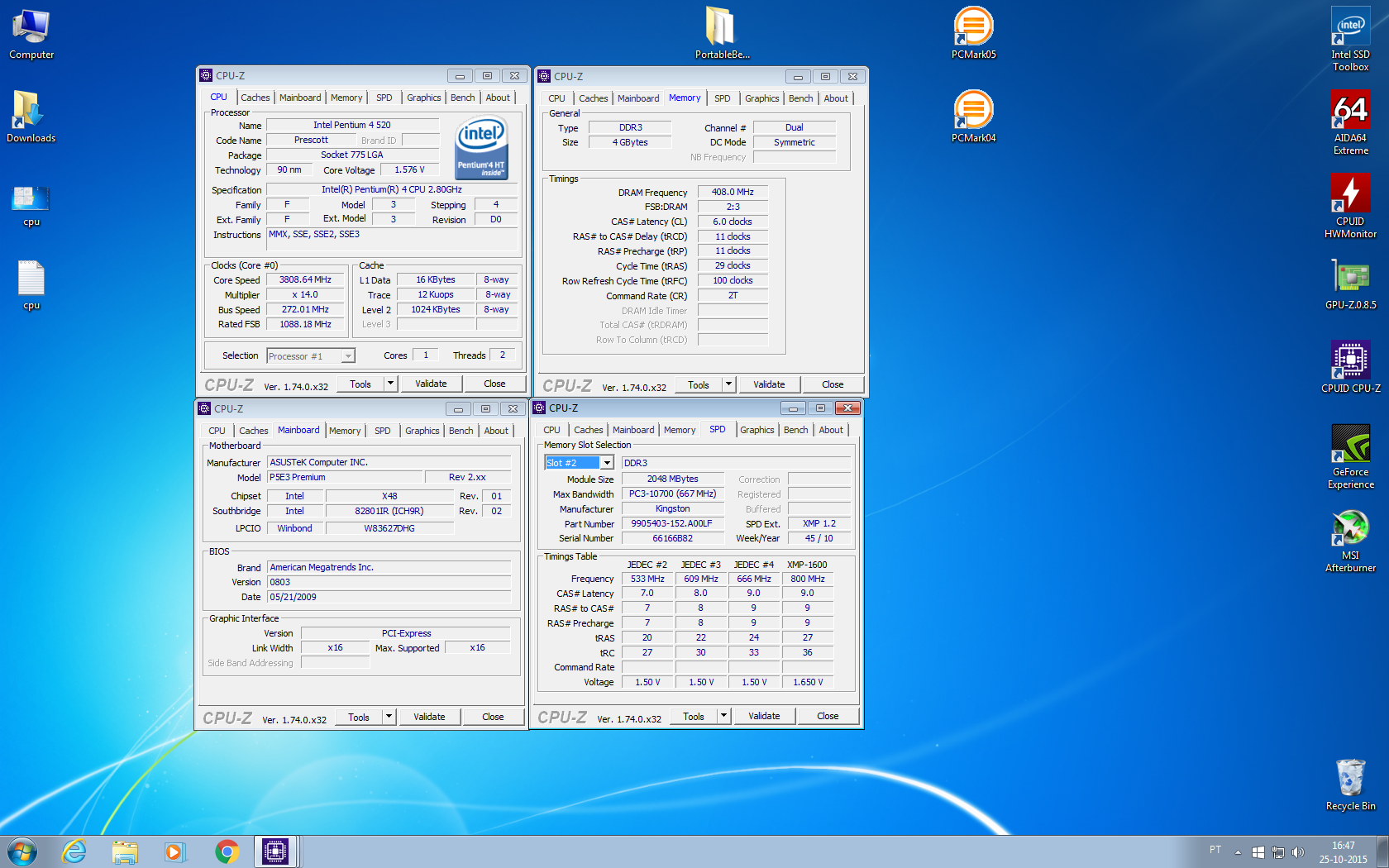Screen dimensions: 1389x868
Task: Open Internet Explorer from the taskbar
Action: (74, 851)
